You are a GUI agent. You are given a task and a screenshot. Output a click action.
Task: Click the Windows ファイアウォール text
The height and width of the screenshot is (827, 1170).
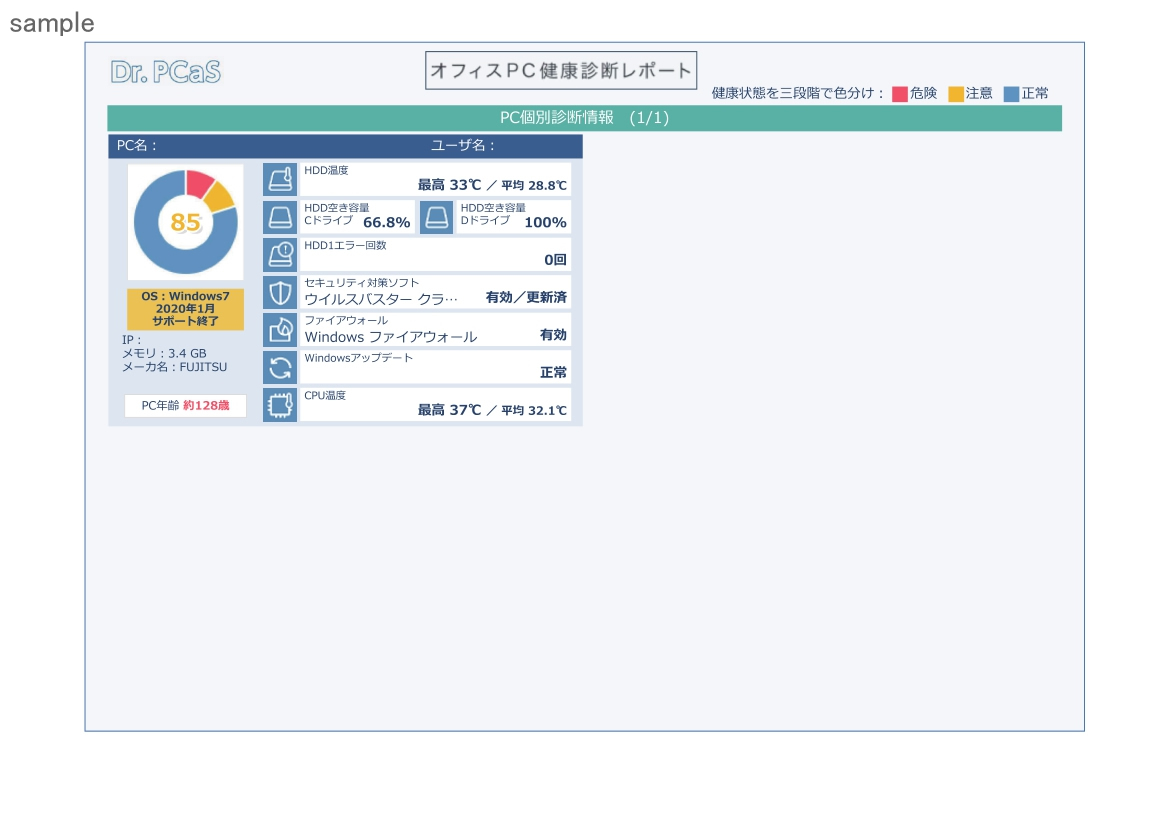[x=390, y=337]
